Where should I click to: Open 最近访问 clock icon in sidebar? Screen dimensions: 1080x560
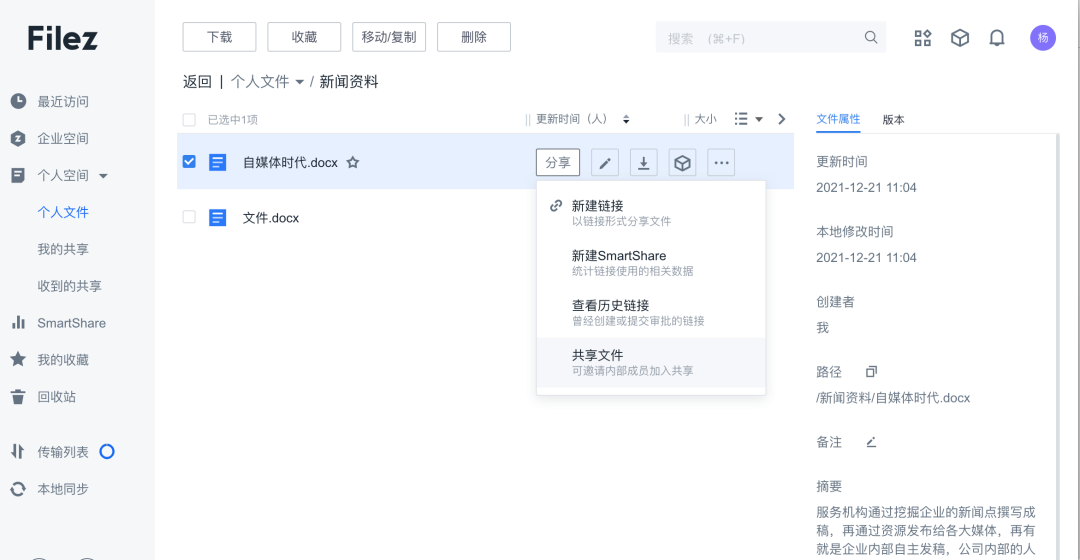[x=19, y=101]
